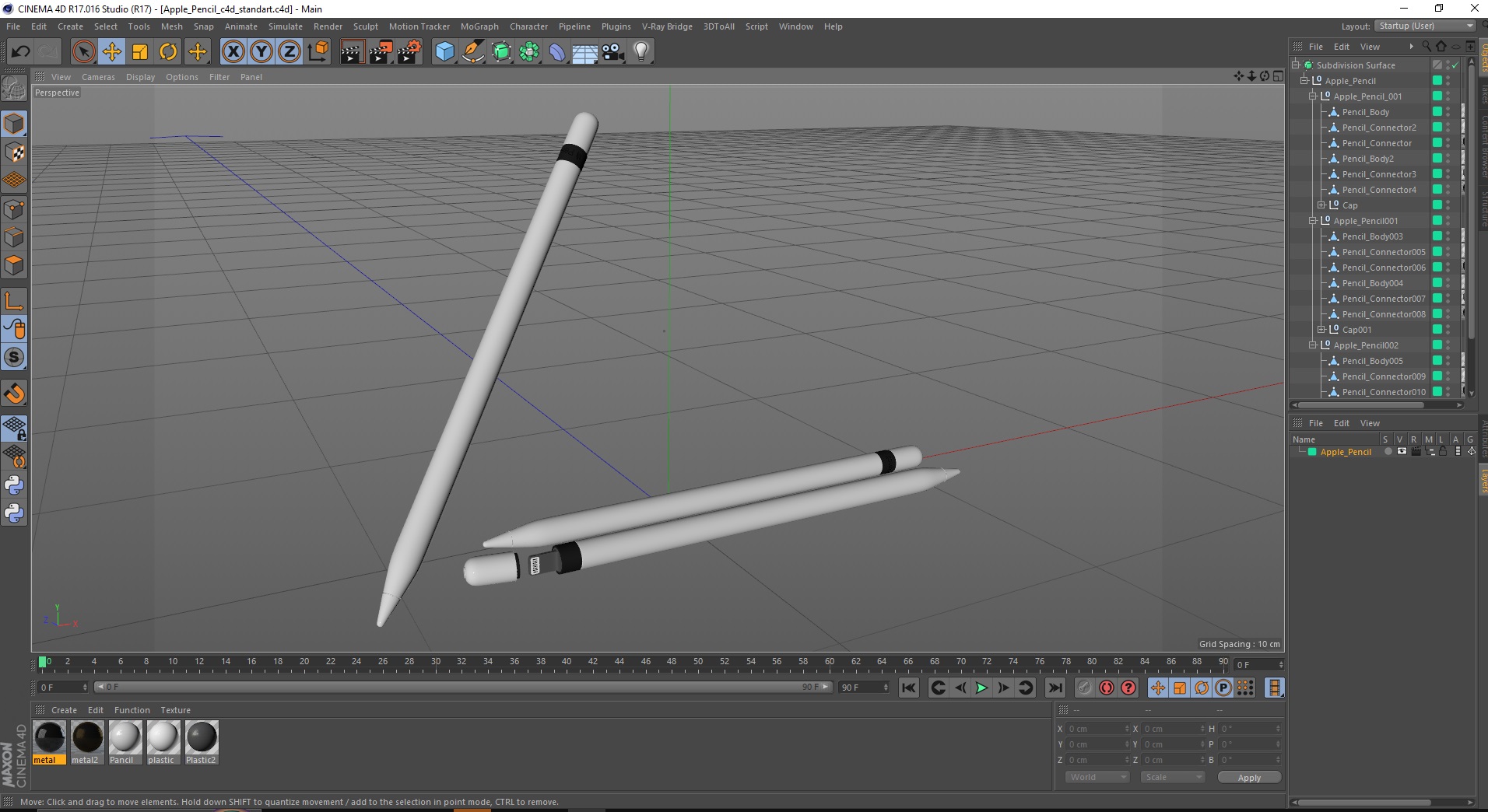Open the Sculpt menu
1488x812 pixels.
point(365,26)
